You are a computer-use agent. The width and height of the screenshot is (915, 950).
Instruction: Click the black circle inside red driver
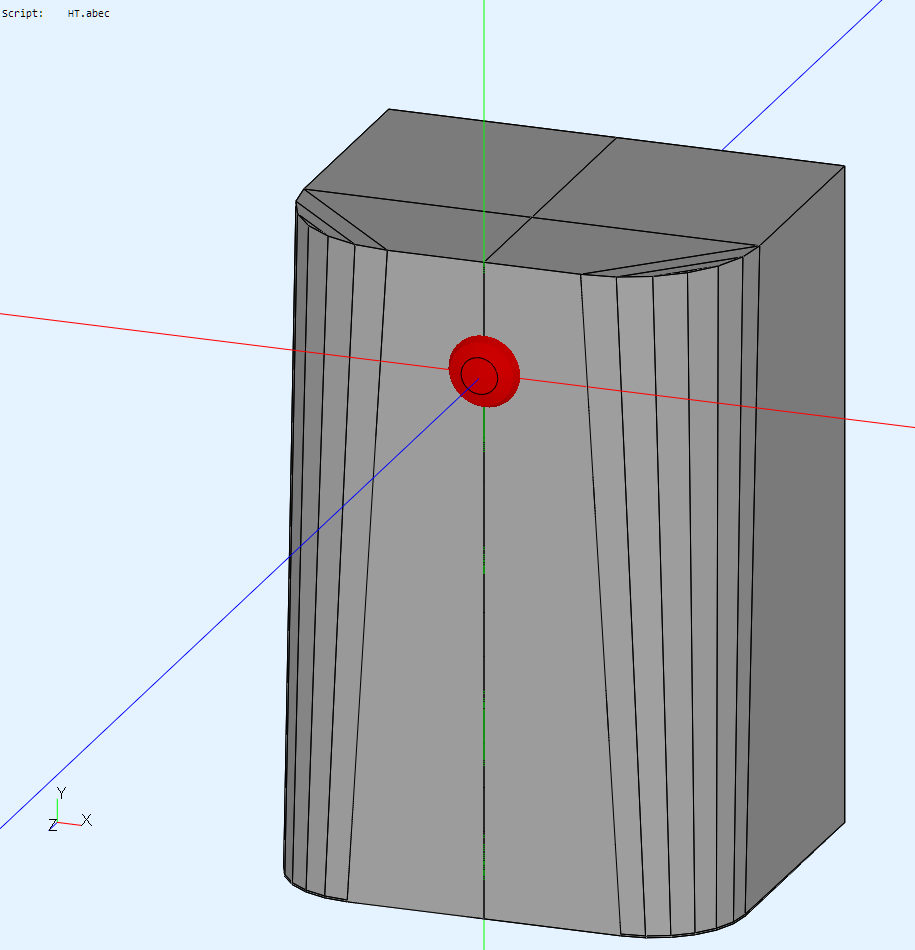(x=479, y=375)
